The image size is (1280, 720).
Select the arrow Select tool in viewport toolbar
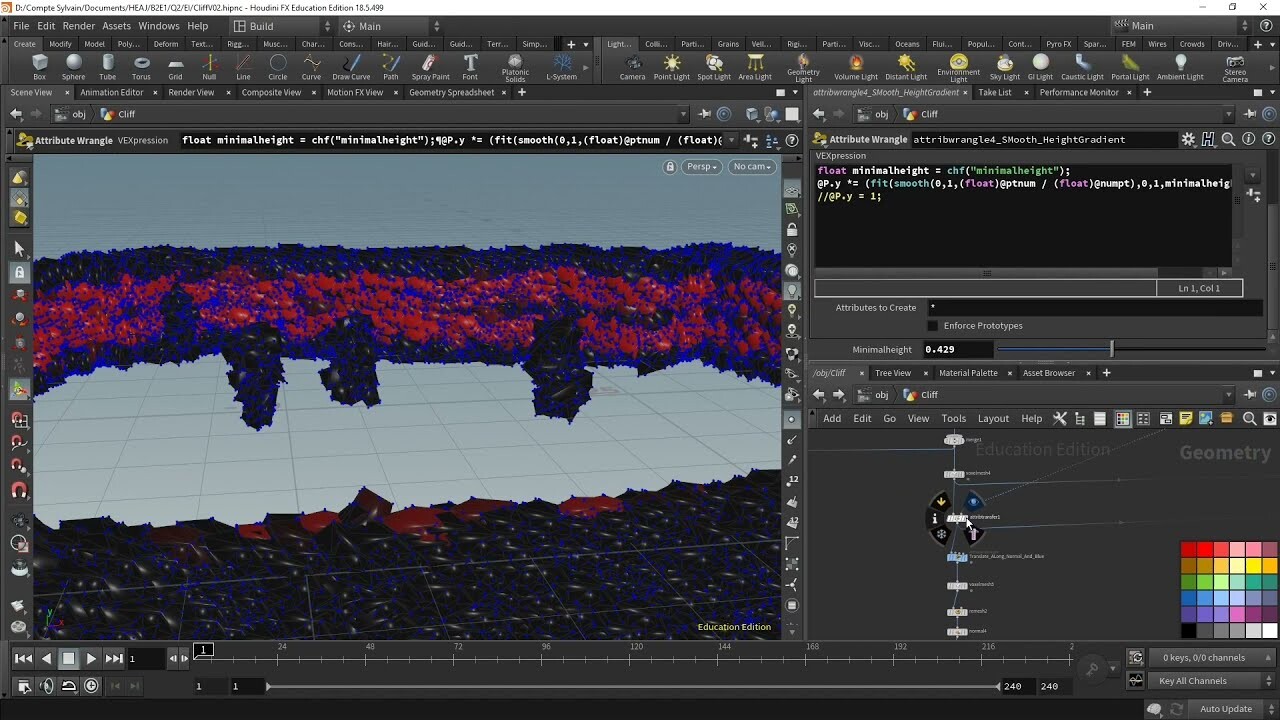18,247
